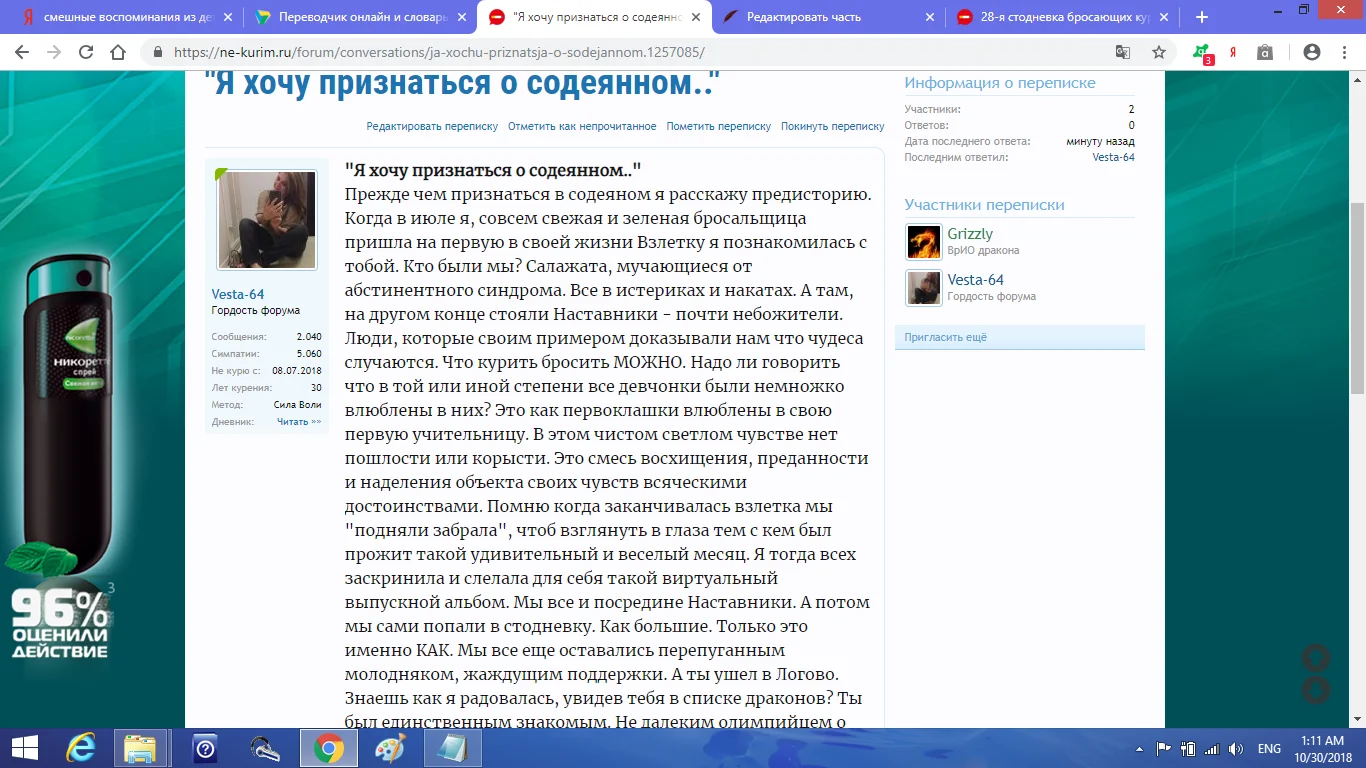Image resolution: width=1366 pixels, height=768 pixels.
Task: Open the Avast extension with notification badge
Action: (x=1201, y=51)
